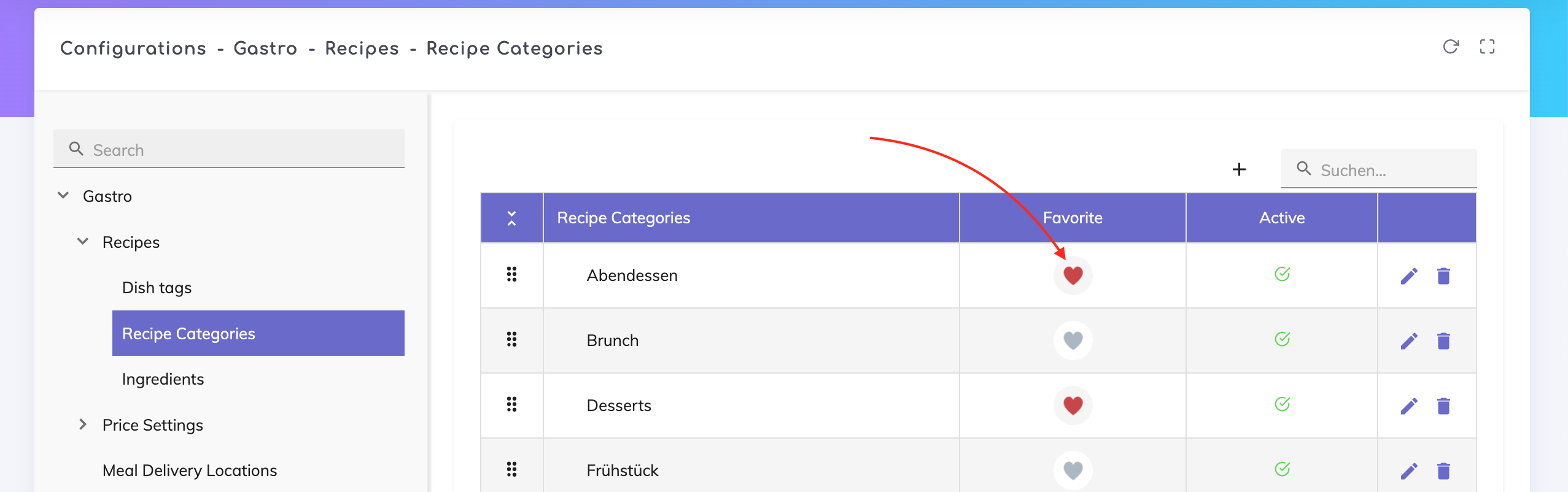Open Dish tags in the sidebar

pyautogui.click(x=157, y=288)
